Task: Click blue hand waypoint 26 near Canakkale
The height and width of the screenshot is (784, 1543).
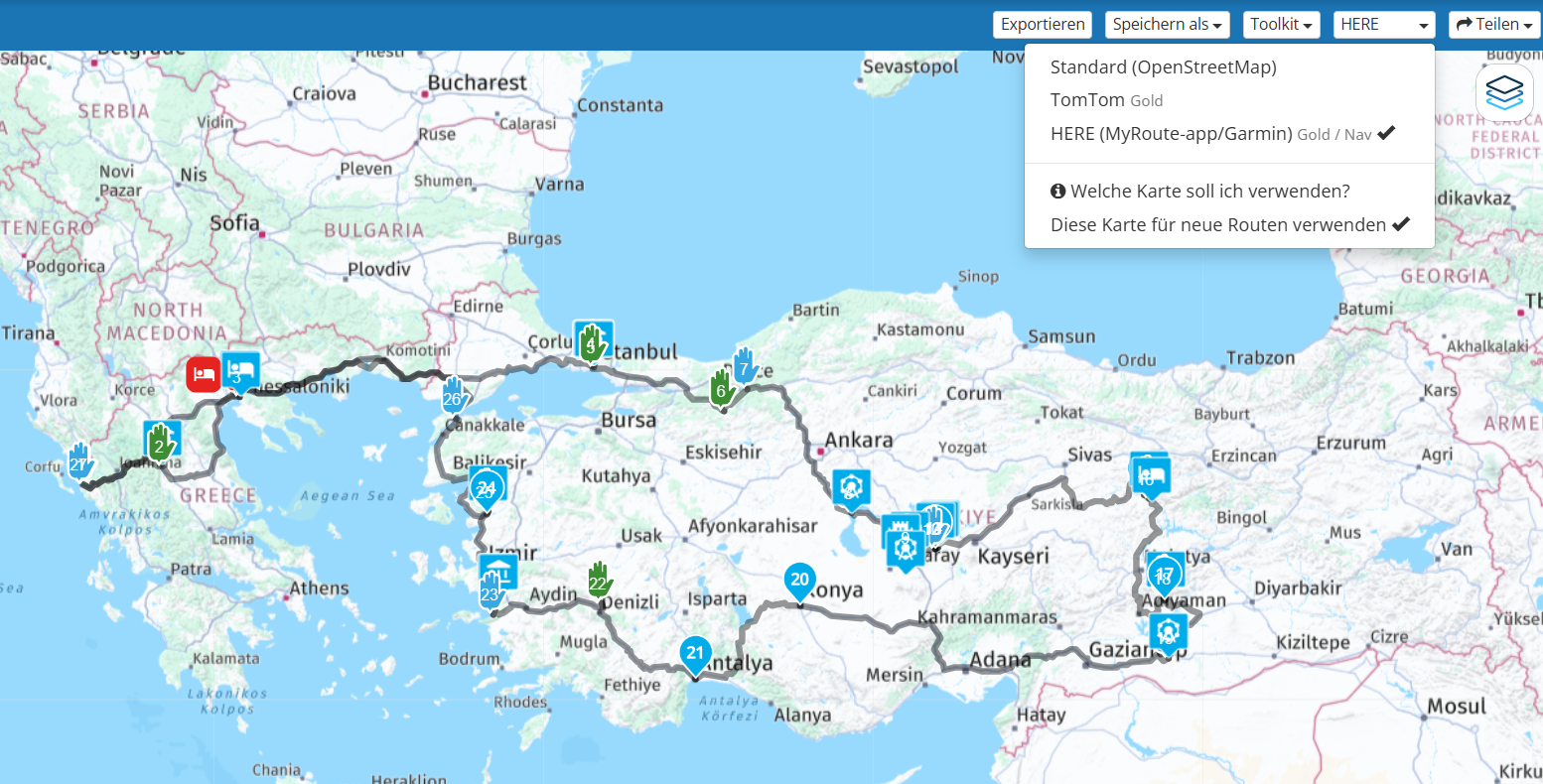Action: pyautogui.click(x=454, y=395)
